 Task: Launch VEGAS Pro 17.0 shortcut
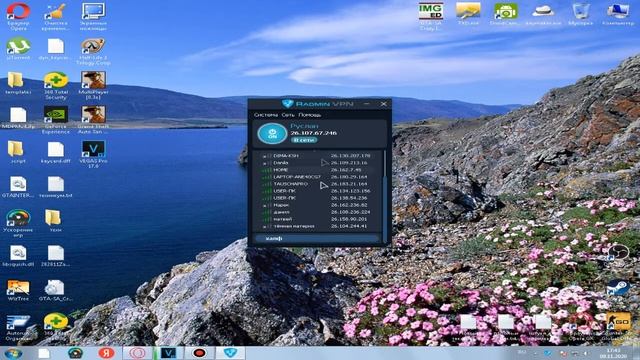click(93, 154)
